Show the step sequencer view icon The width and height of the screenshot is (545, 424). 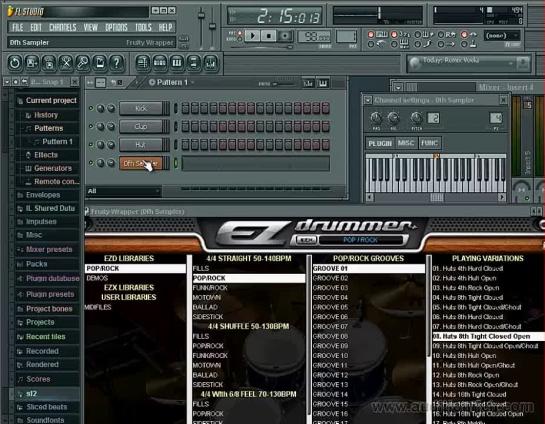pyautogui.click(x=160, y=63)
